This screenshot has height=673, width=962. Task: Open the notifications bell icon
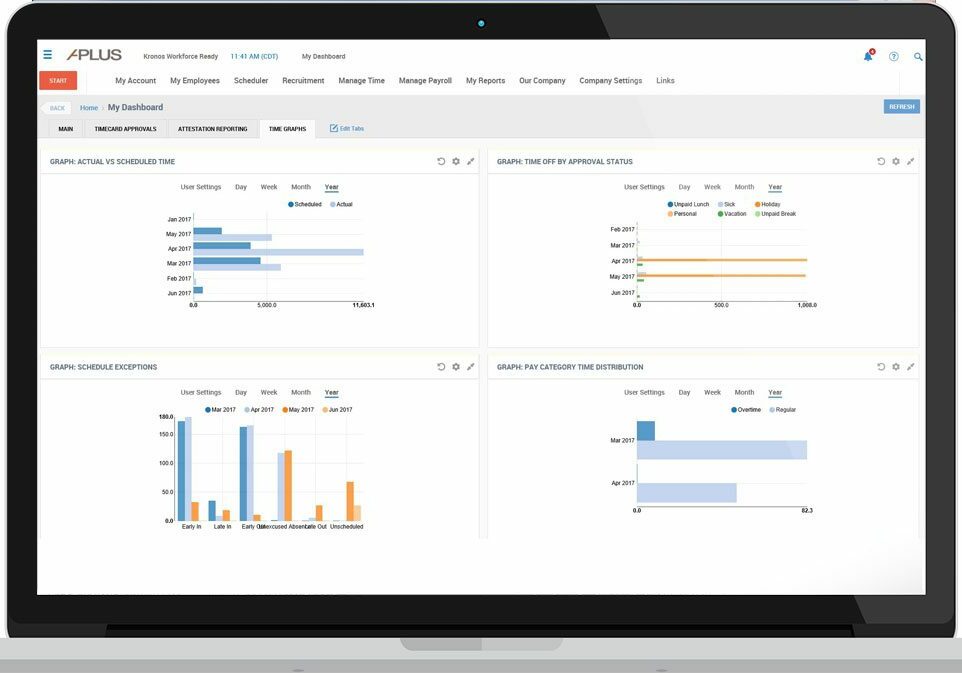[868, 56]
